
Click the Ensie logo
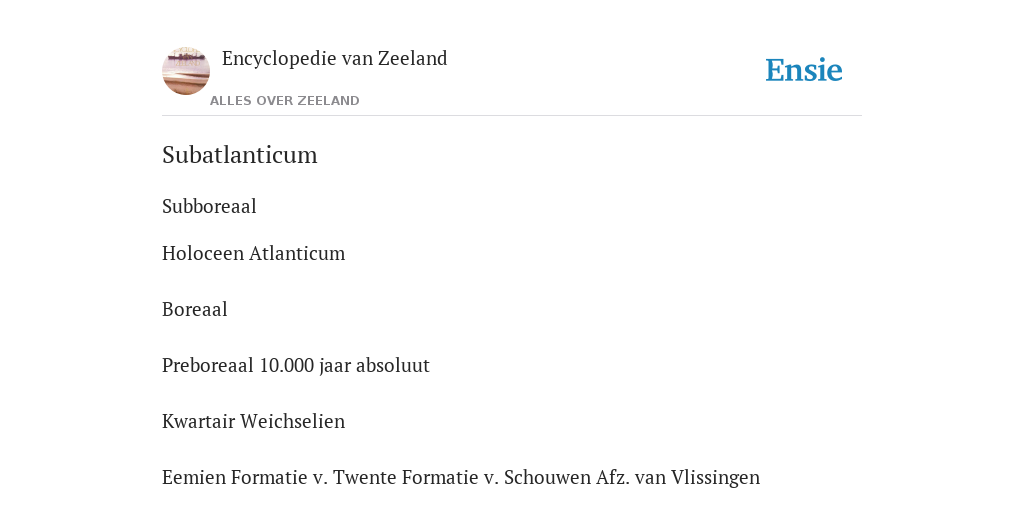point(804,70)
